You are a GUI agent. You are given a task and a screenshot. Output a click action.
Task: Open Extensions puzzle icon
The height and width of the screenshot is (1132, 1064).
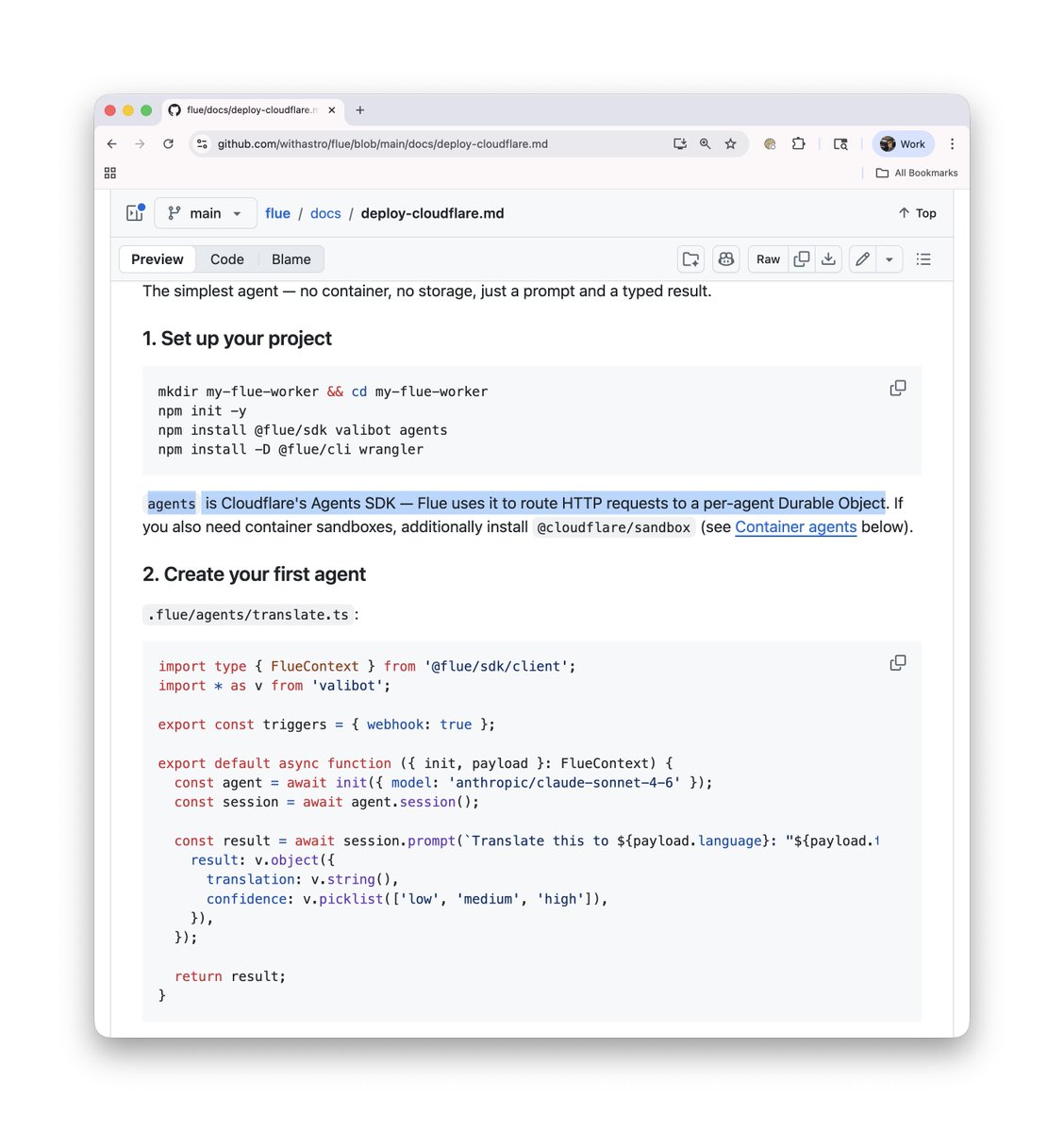tap(798, 144)
